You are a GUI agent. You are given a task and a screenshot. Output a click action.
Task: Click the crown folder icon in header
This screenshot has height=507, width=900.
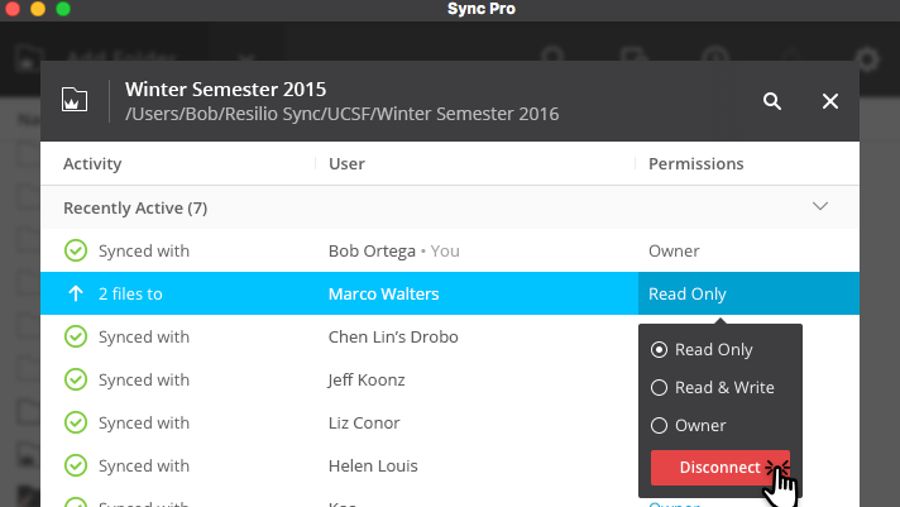[x=75, y=100]
